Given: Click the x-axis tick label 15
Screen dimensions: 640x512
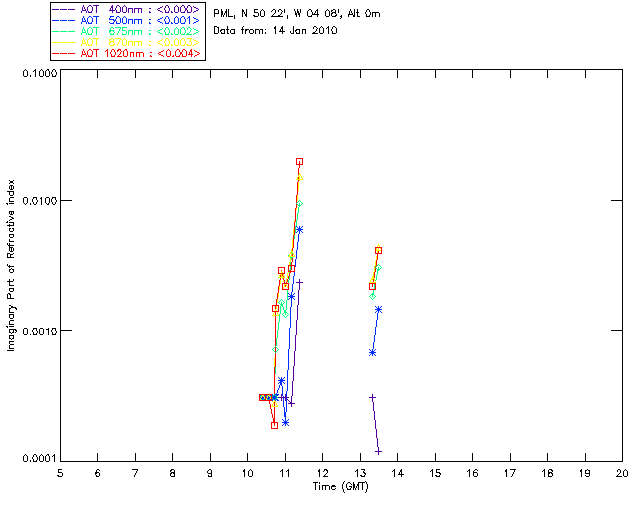Looking at the screenshot, I should pos(435,473).
